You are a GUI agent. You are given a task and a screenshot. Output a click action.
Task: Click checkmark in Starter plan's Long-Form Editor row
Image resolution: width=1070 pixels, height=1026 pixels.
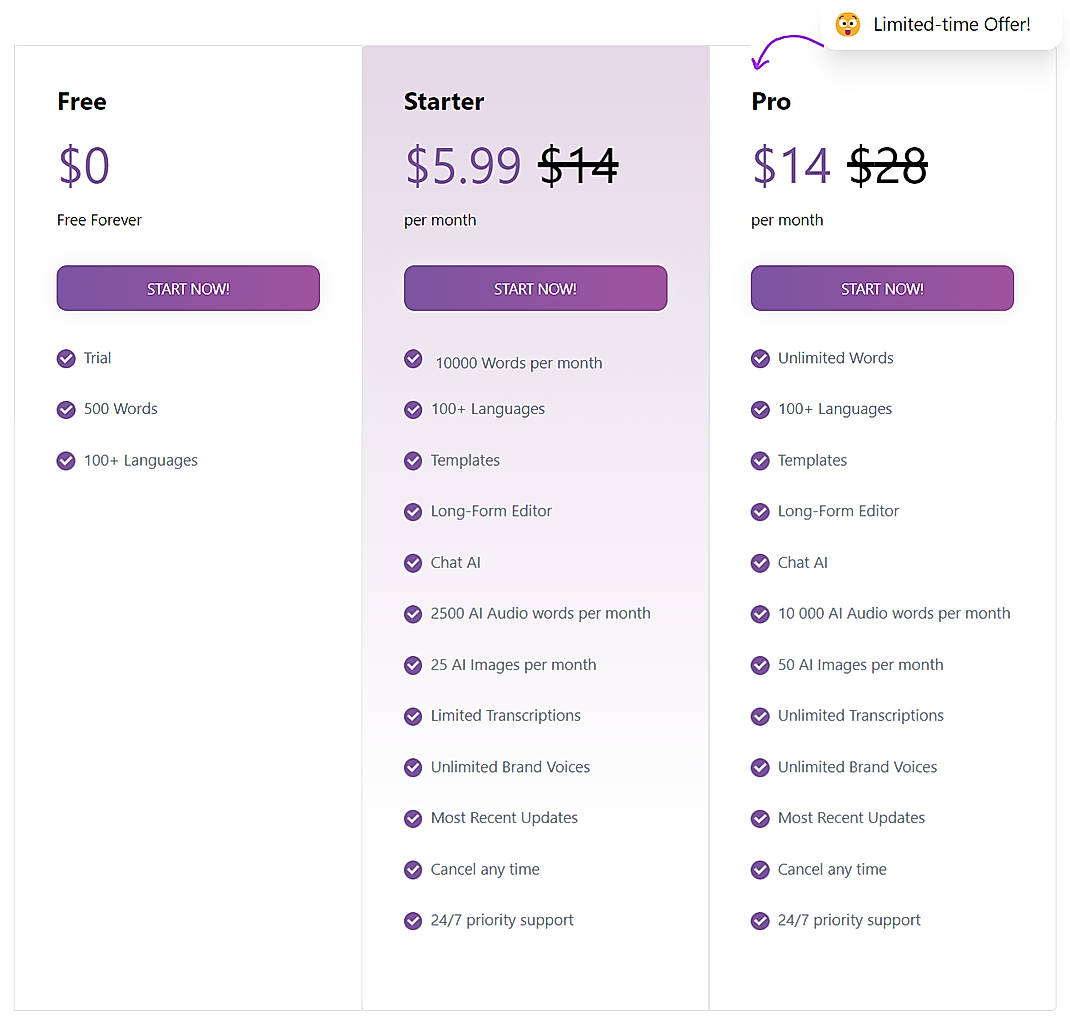tap(413, 512)
